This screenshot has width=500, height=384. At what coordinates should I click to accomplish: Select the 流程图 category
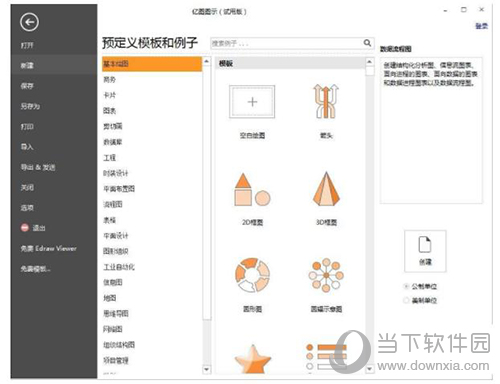pos(113,204)
